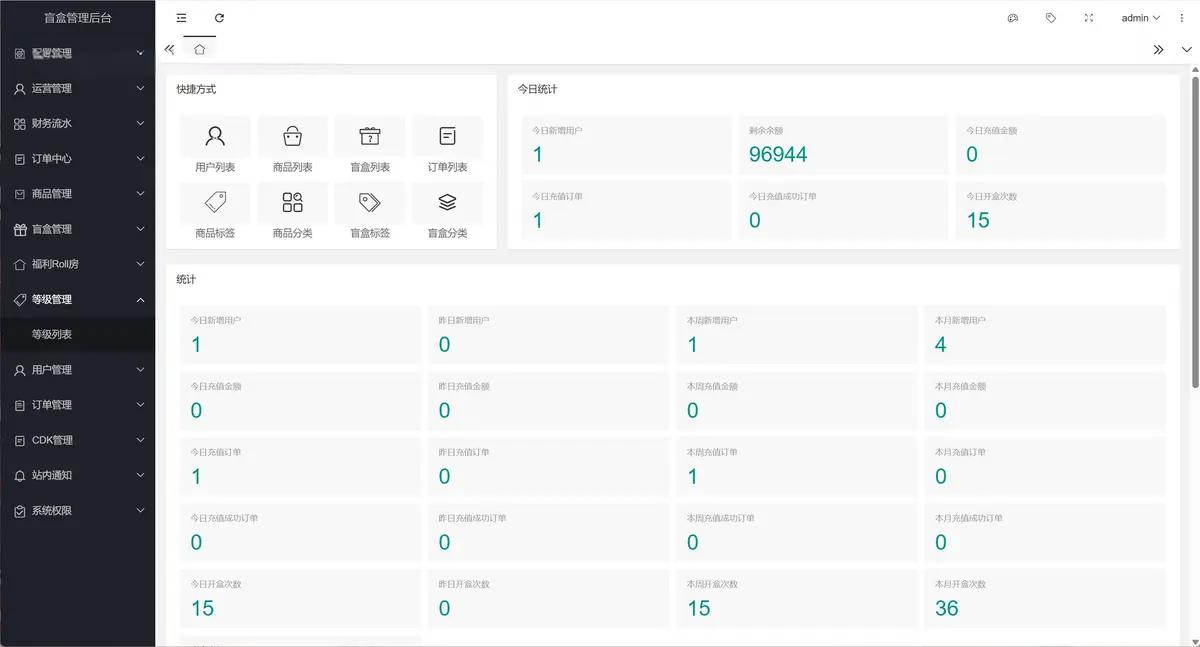Open the 用户列表 shortcut icon

tap(215, 136)
